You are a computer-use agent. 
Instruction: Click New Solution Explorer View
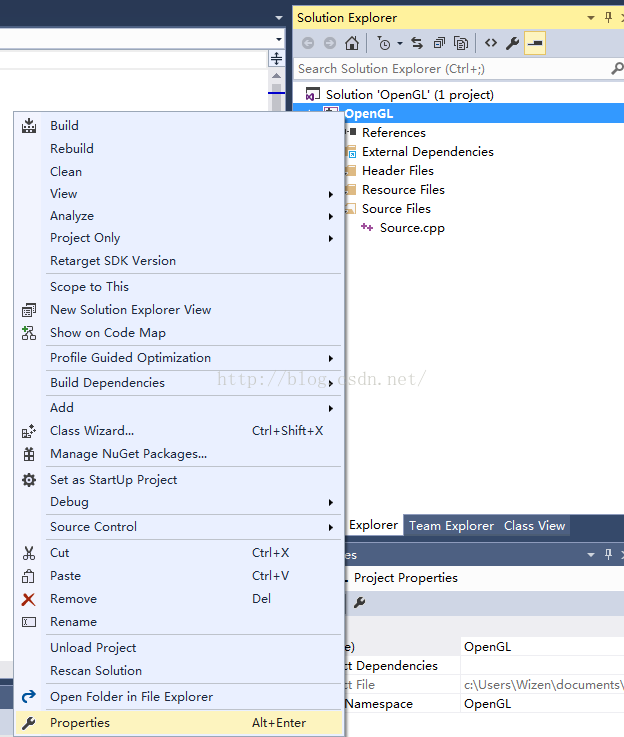coord(179,310)
